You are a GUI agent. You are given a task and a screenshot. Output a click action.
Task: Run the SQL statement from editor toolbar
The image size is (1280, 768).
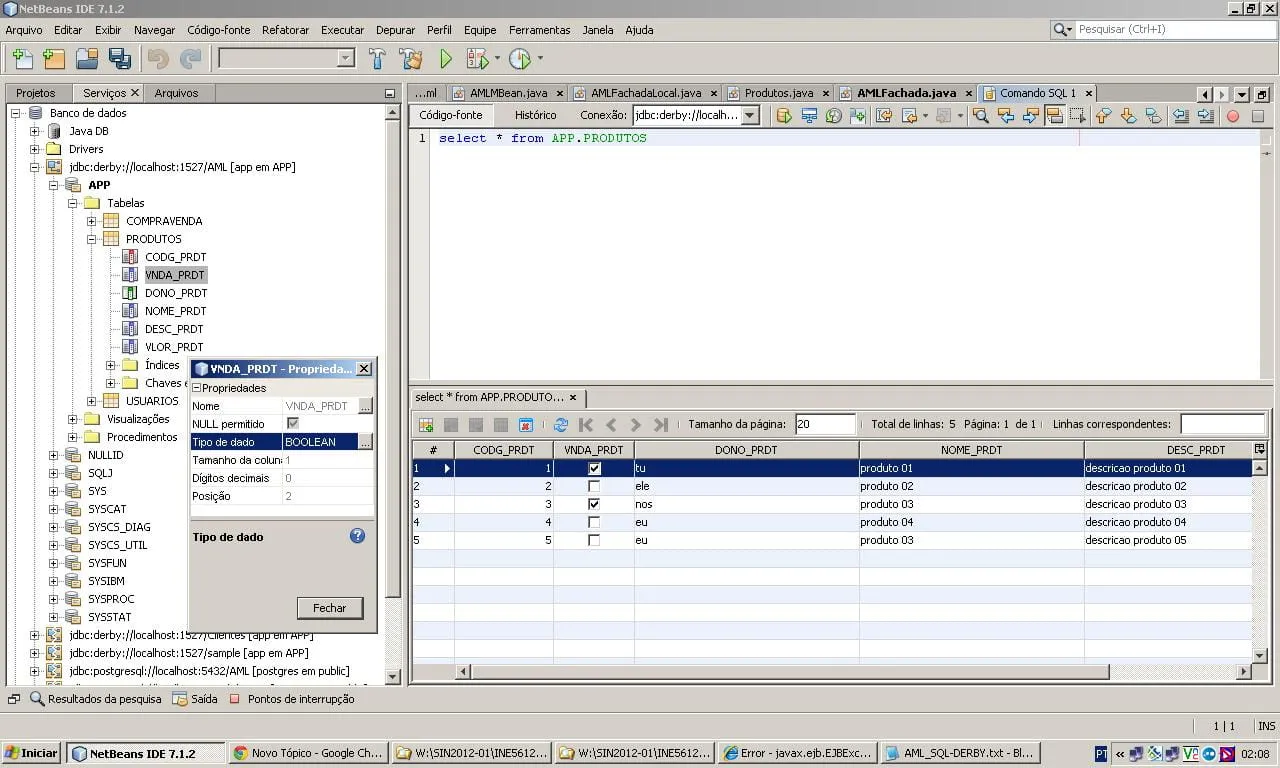pyautogui.click(x=784, y=116)
